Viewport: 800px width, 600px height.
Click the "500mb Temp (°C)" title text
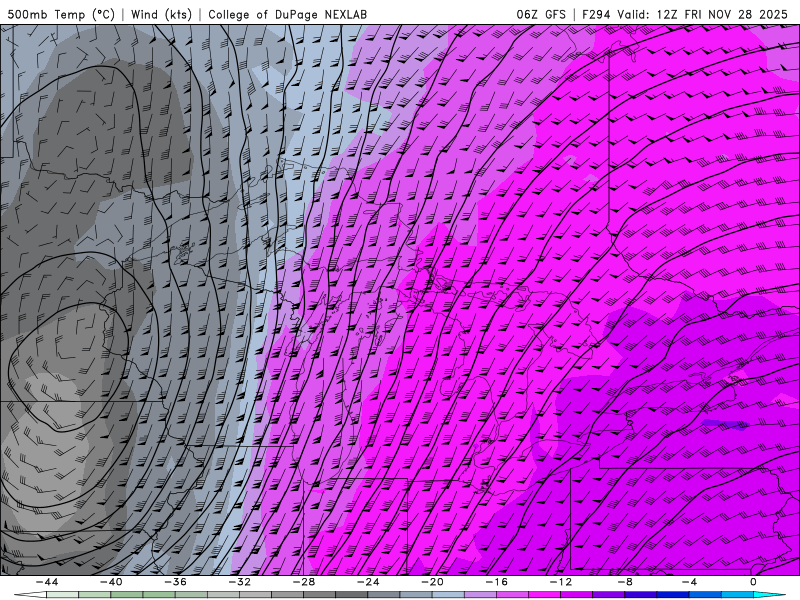(x=61, y=14)
